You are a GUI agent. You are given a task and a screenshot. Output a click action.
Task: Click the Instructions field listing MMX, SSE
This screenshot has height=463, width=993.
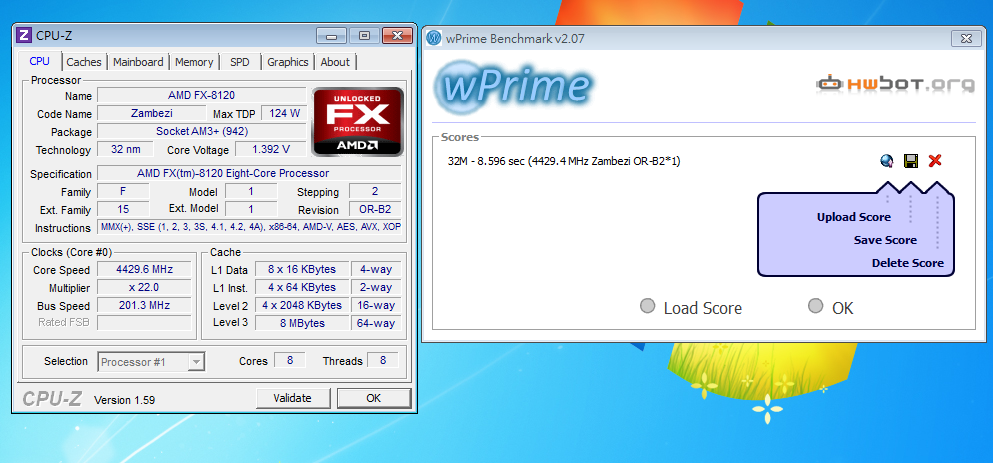click(x=250, y=227)
